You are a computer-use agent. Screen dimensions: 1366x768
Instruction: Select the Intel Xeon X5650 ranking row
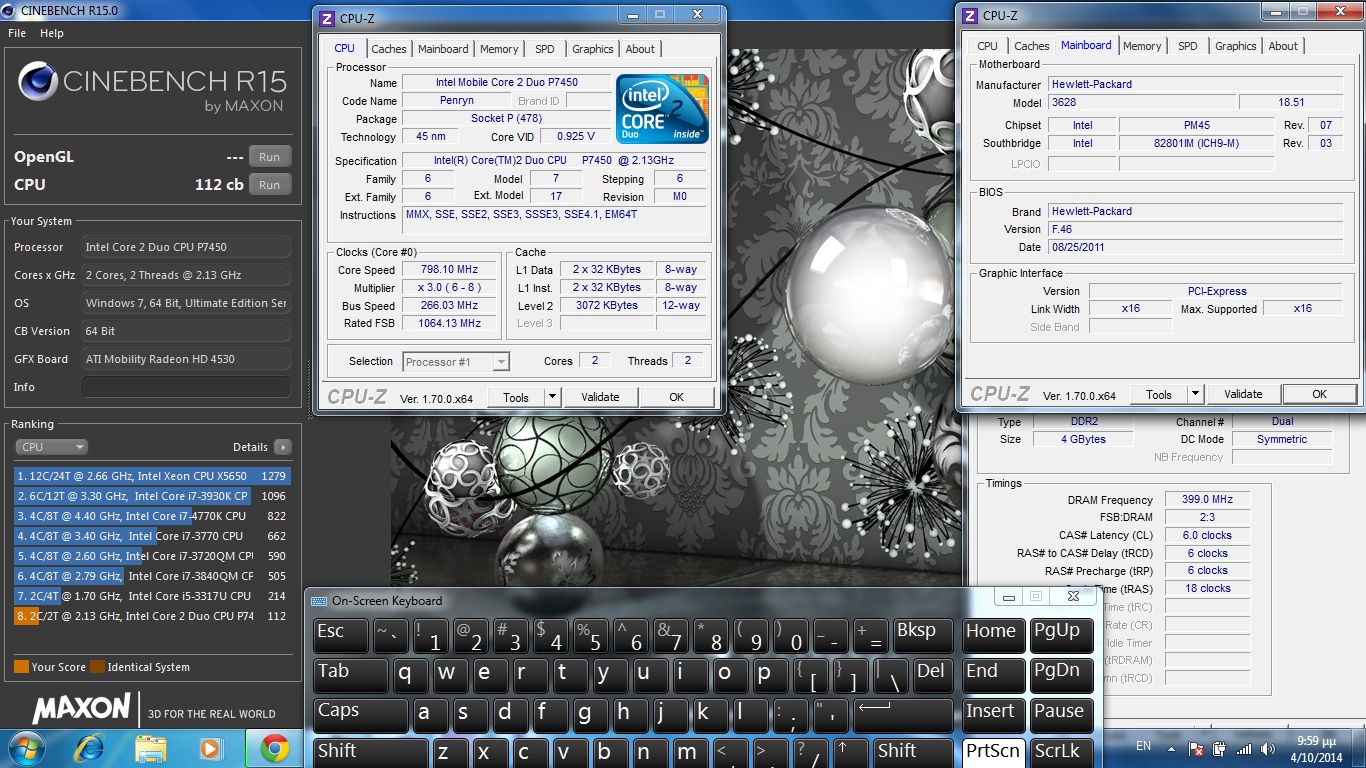(152, 476)
